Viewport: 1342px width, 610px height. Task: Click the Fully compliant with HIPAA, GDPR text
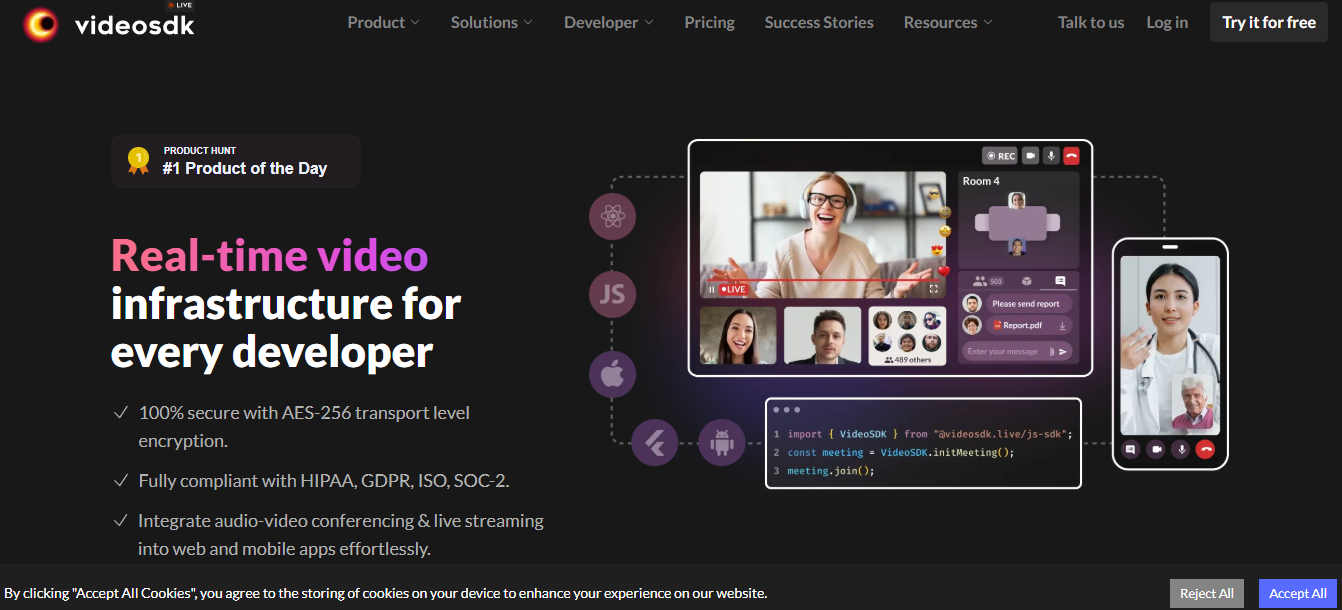click(x=323, y=480)
